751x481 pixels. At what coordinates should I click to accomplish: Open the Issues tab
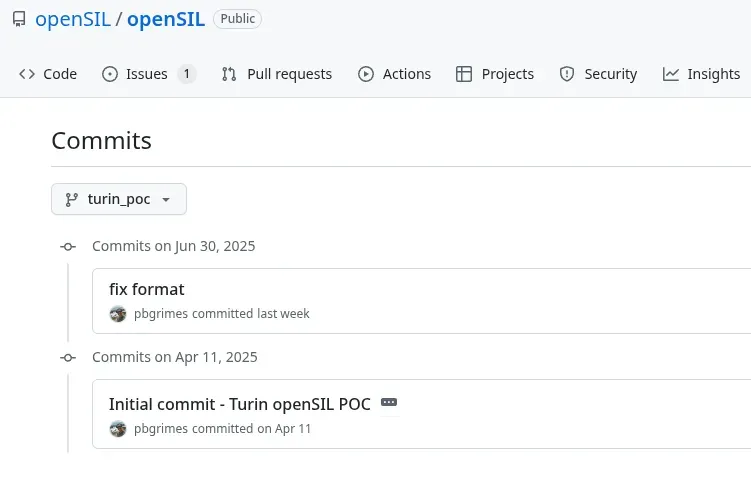[149, 74]
